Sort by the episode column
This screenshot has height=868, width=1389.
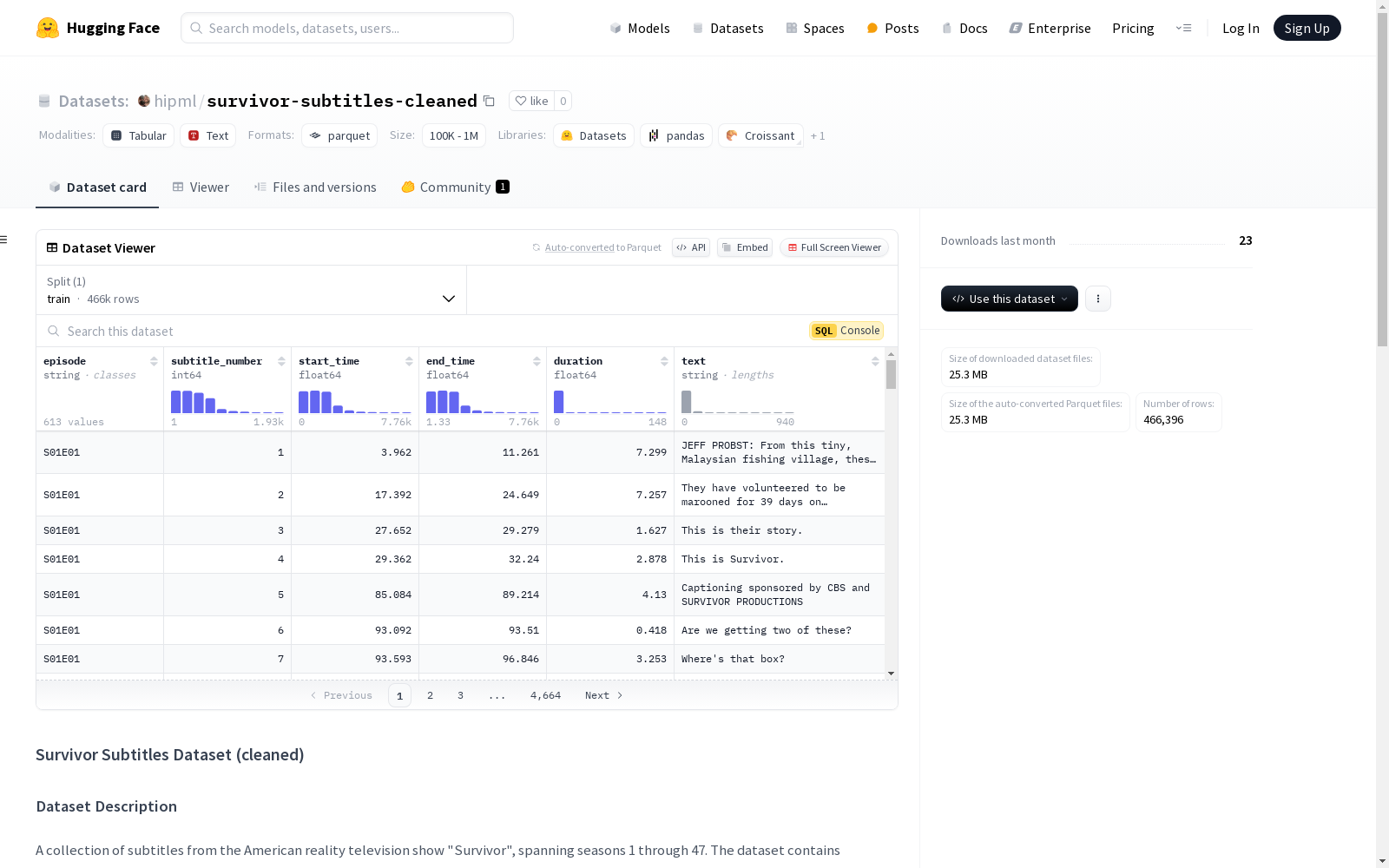pos(154,361)
